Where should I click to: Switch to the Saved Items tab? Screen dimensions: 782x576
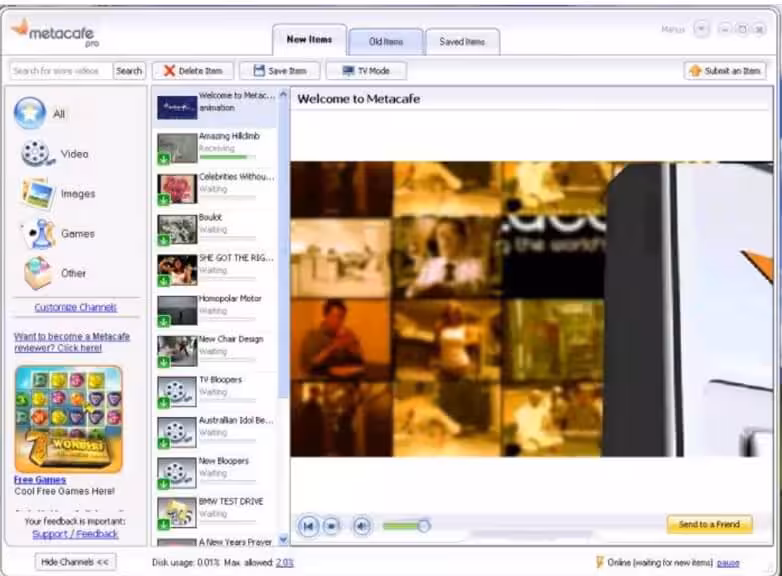(x=462, y=42)
